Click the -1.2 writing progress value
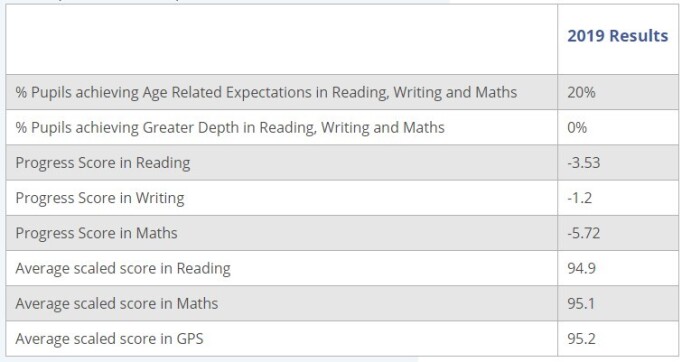Image resolution: width=682 pixels, height=362 pixels. 579,198
